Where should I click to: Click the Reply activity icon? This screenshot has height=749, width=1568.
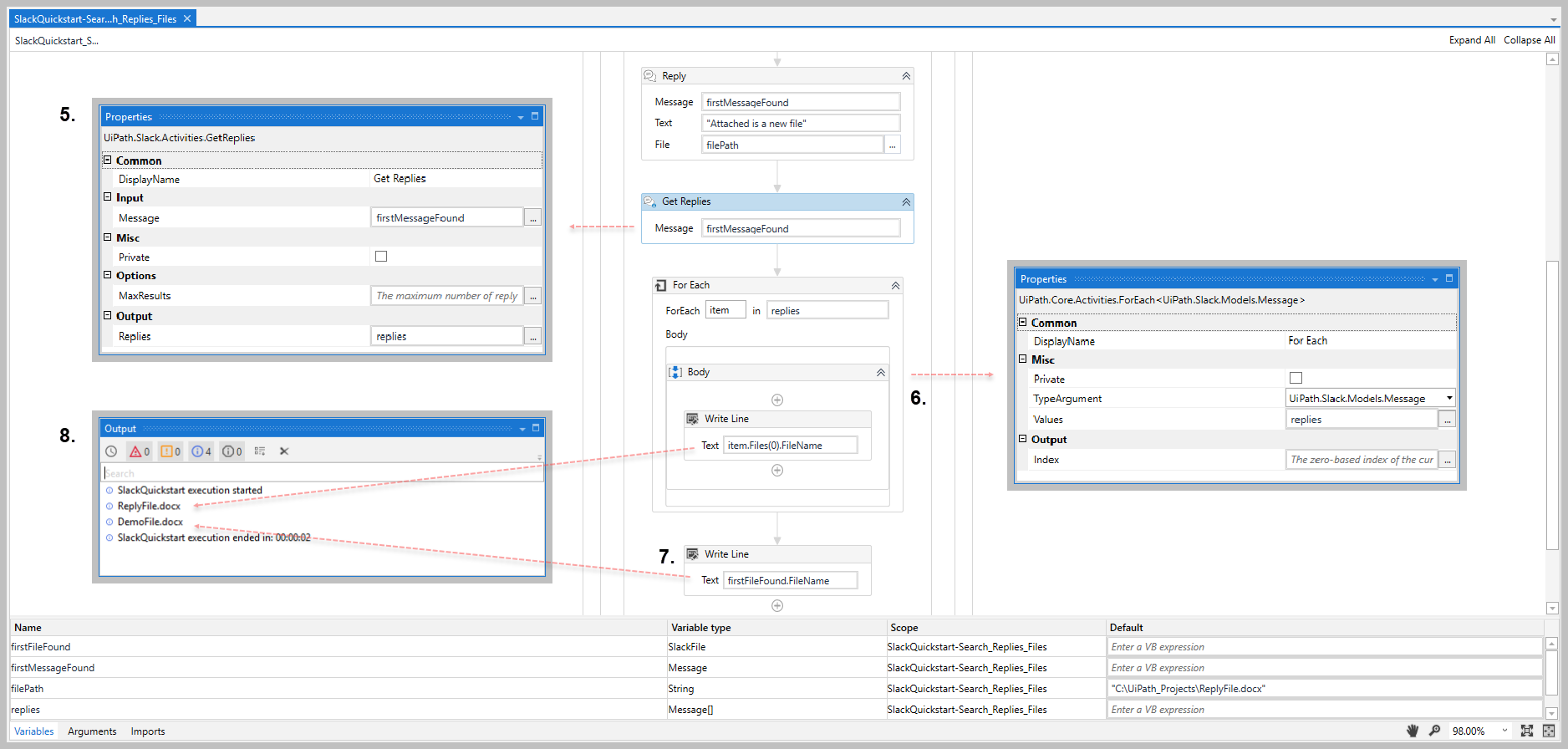click(x=649, y=76)
